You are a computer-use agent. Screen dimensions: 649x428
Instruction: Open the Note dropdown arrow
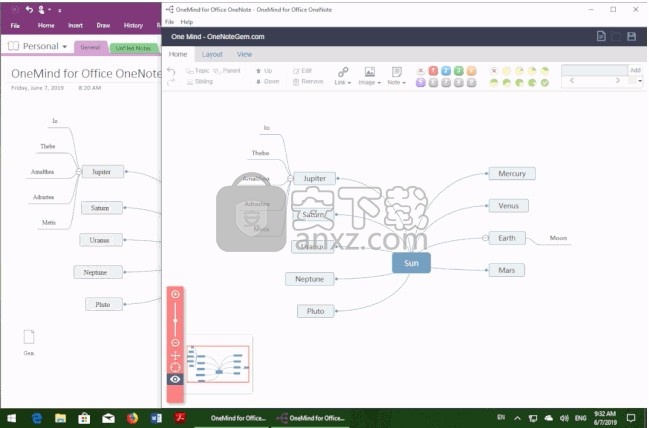404,83
